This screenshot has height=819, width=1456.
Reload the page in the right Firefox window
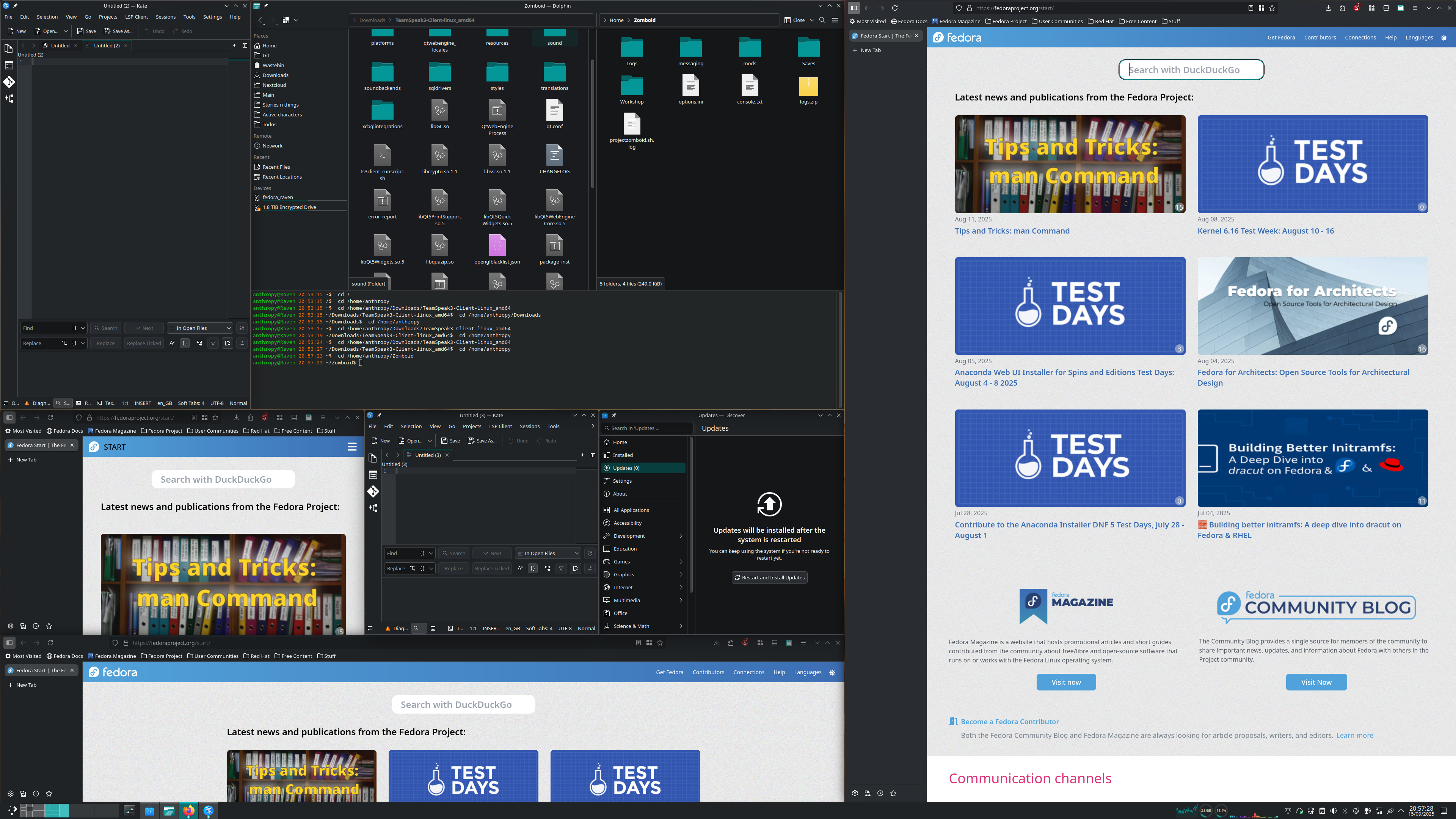[895, 8]
